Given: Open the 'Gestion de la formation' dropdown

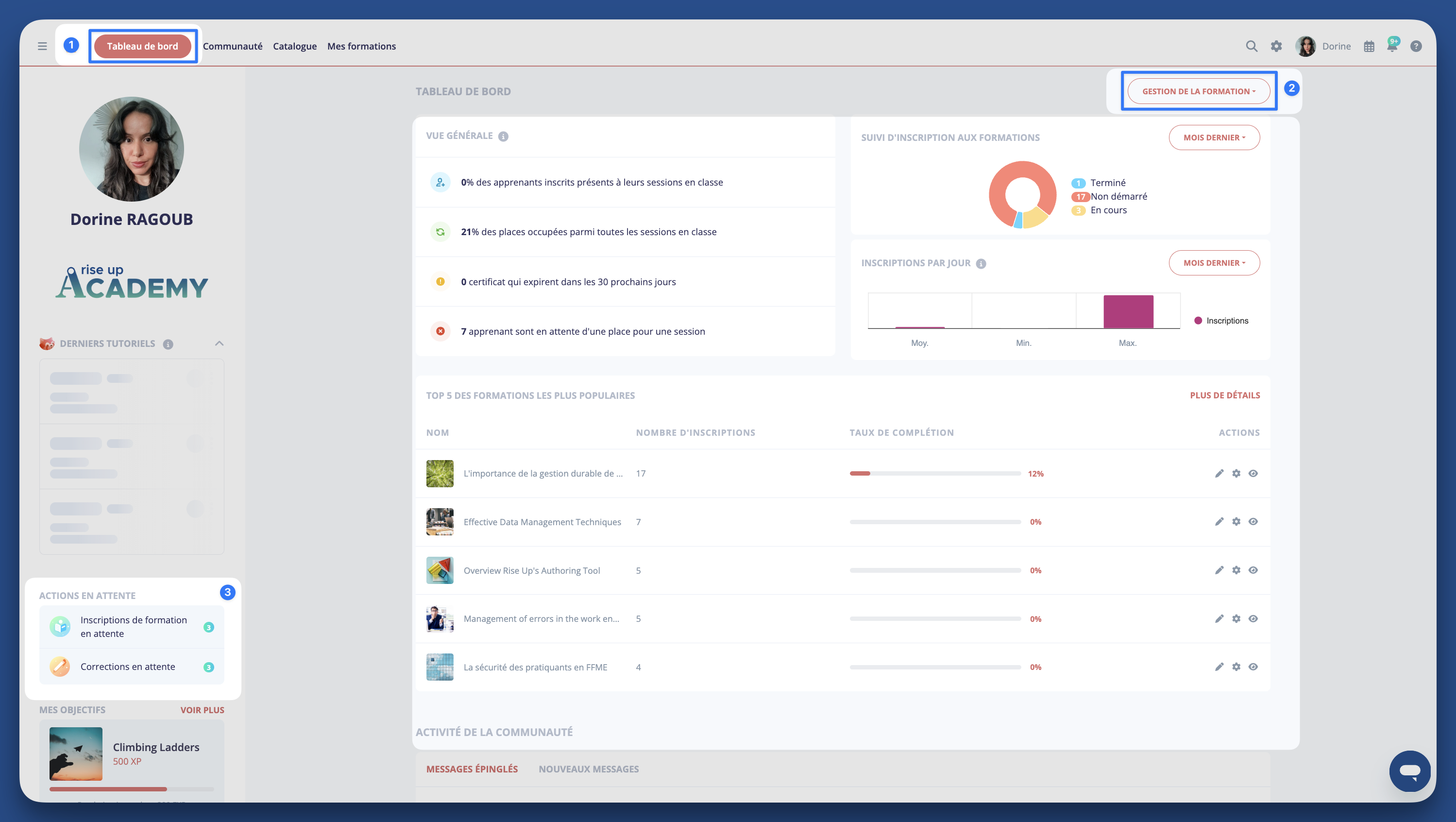Looking at the screenshot, I should point(1199,90).
